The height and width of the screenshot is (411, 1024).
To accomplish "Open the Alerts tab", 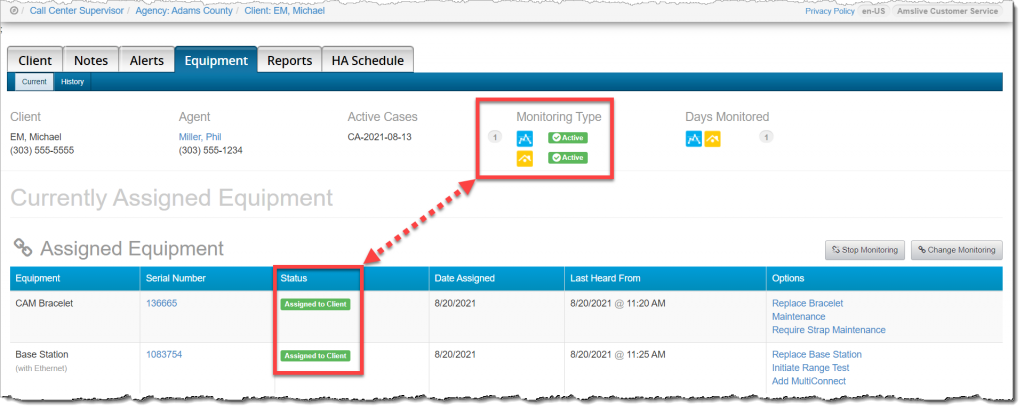I will coord(147,60).
